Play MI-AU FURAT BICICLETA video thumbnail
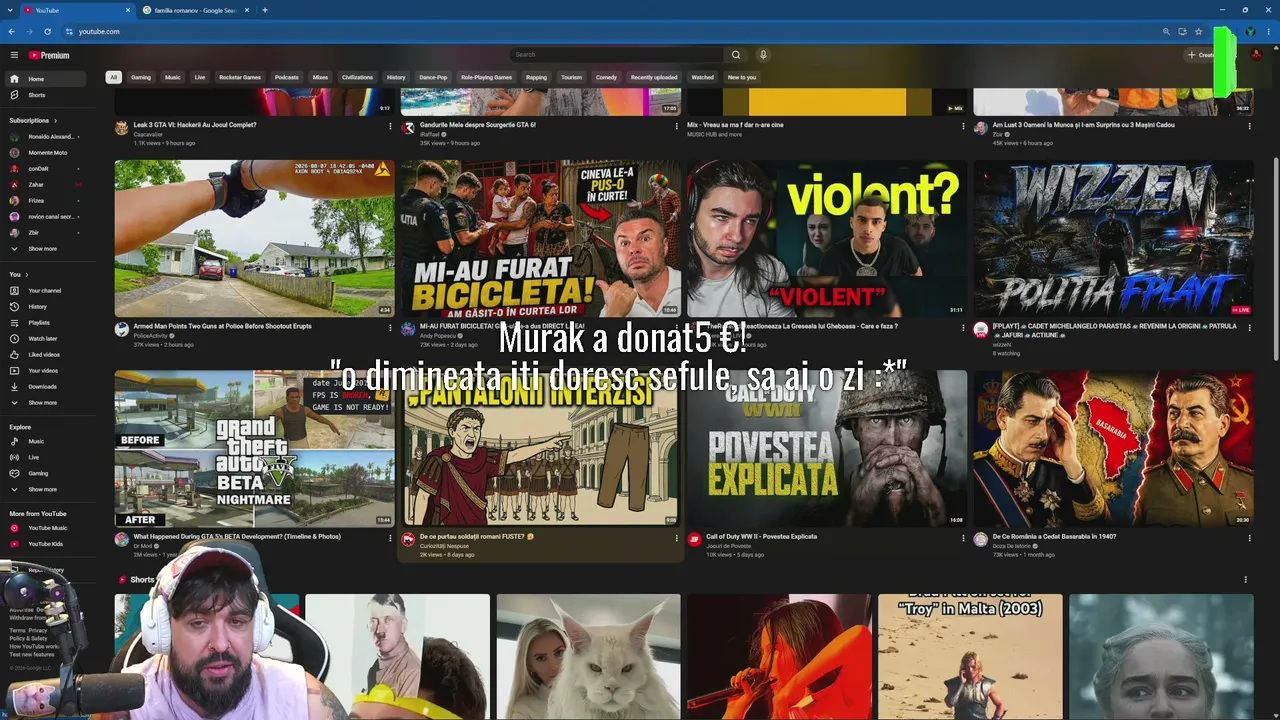This screenshot has width=1280, height=720. click(x=540, y=239)
